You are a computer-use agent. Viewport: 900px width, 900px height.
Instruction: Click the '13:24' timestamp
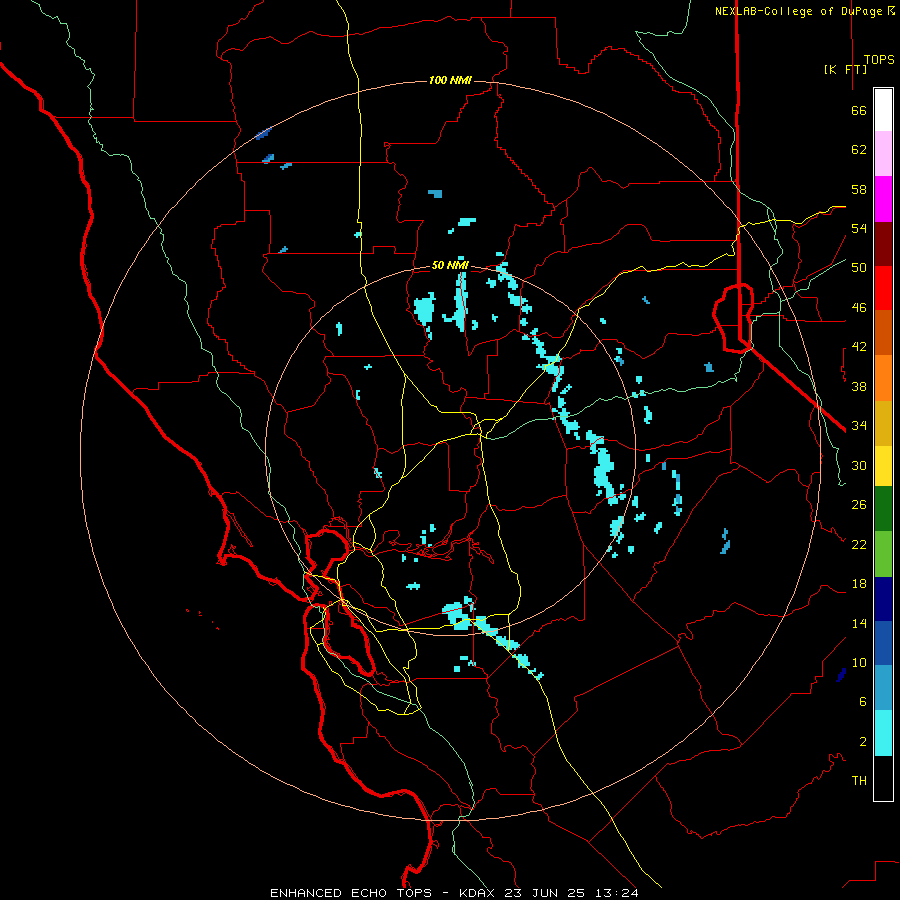point(615,893)
